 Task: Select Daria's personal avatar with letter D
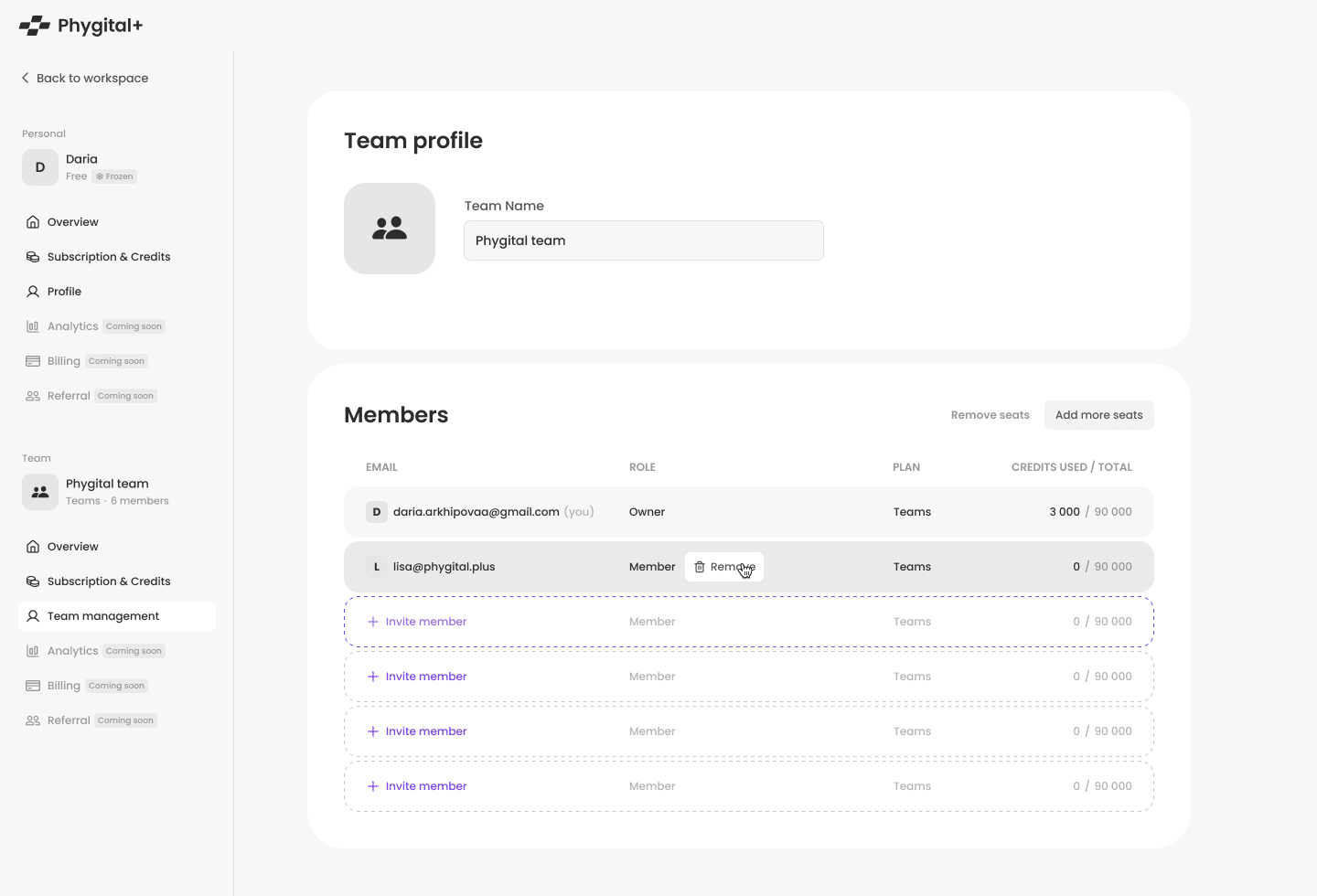coord(40,167)
